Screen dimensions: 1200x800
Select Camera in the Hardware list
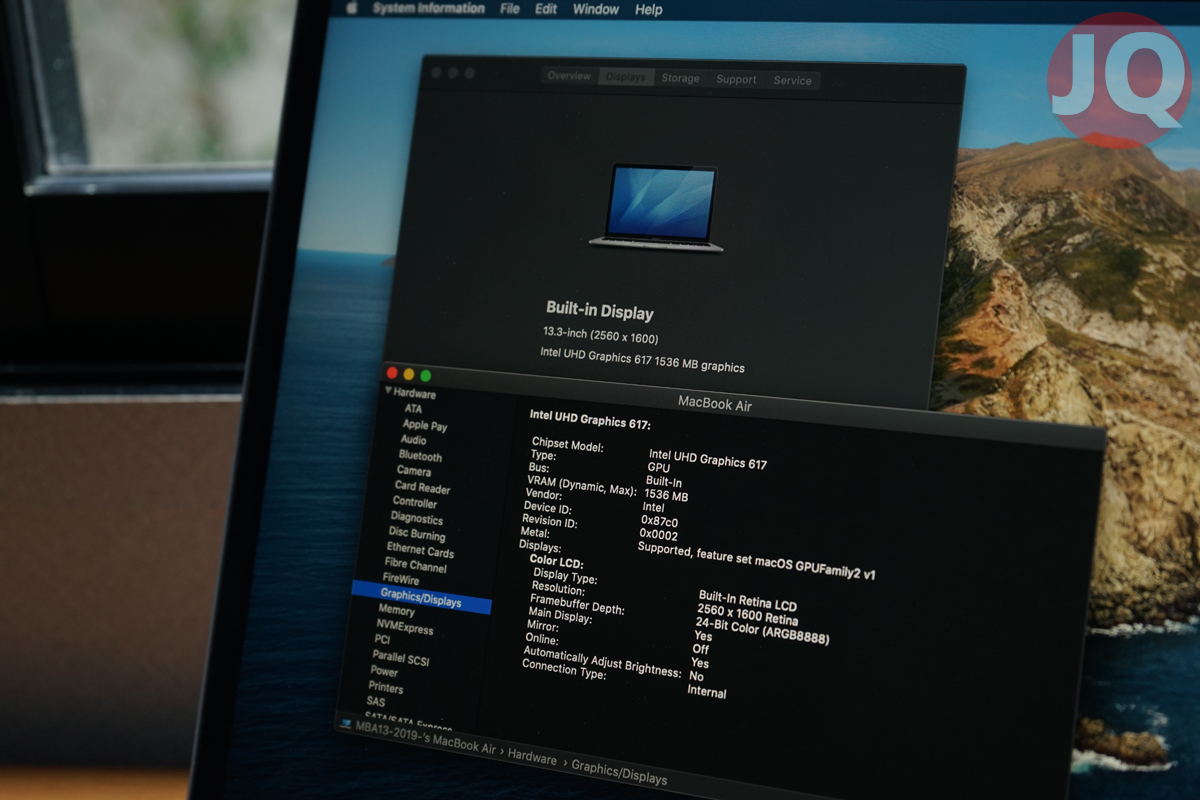[414, 471]
